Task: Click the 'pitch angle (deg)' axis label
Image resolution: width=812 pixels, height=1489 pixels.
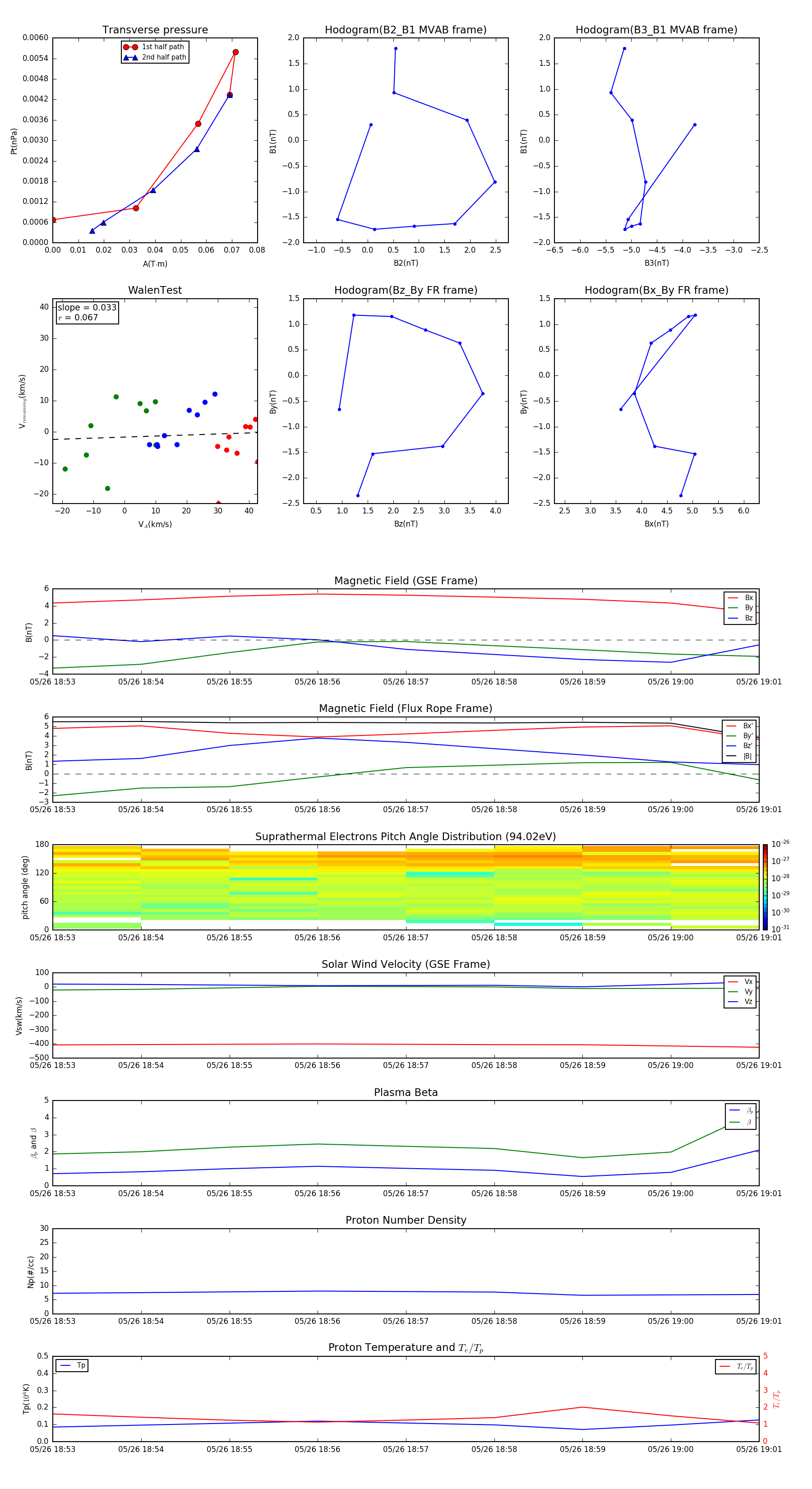Action: tap(25, 887)
